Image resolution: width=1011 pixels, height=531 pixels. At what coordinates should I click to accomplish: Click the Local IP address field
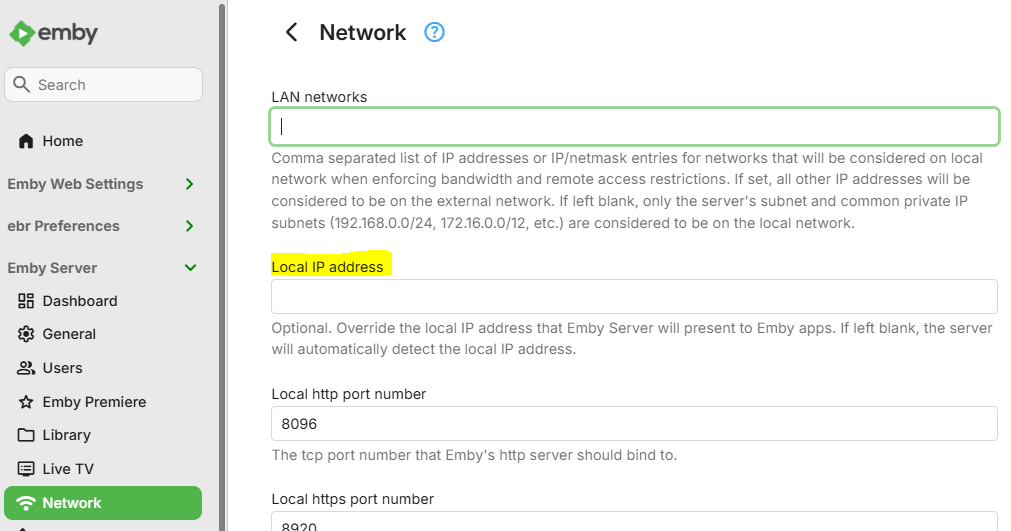click(x=634, y=297)
